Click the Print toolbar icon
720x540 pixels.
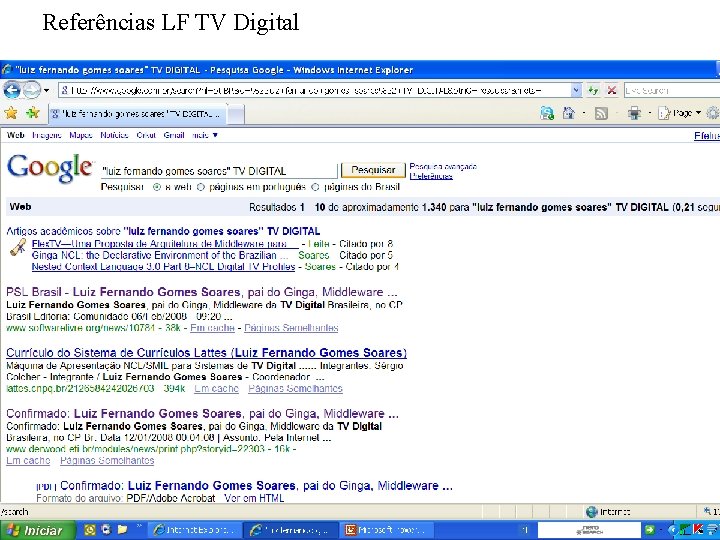click(x=635, y=113)
